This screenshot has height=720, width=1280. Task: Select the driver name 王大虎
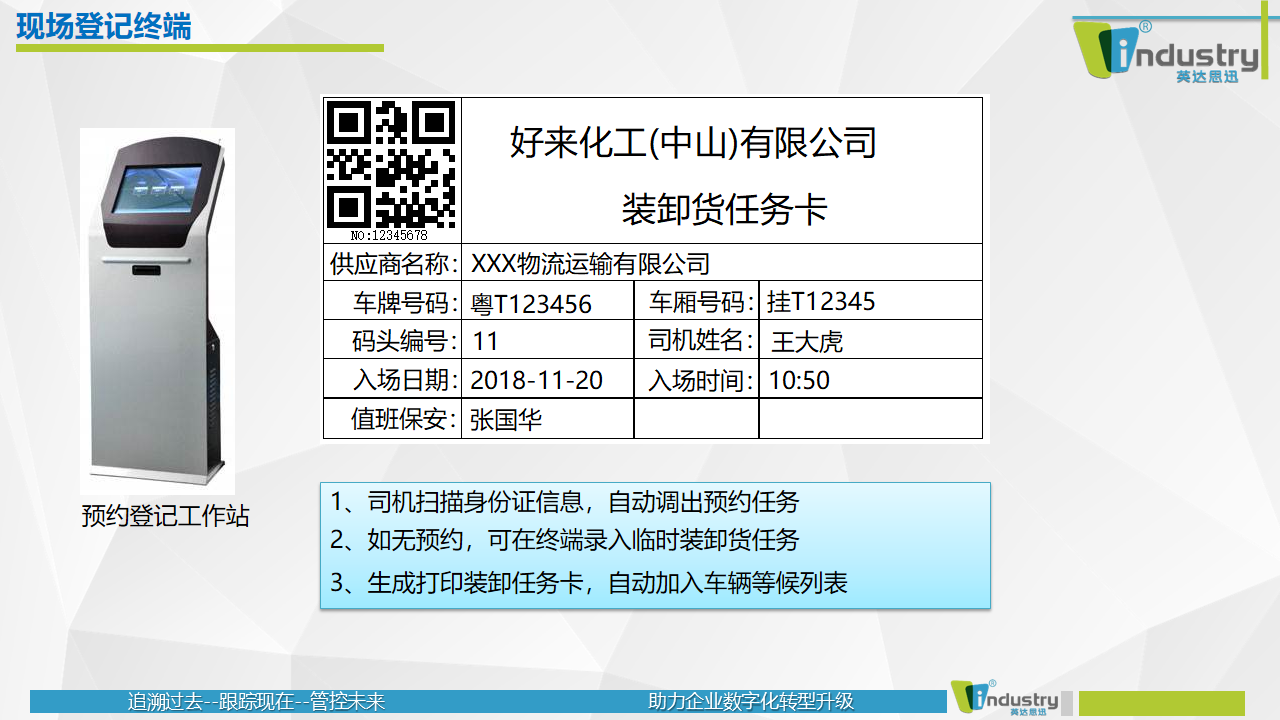click(807, 342)
